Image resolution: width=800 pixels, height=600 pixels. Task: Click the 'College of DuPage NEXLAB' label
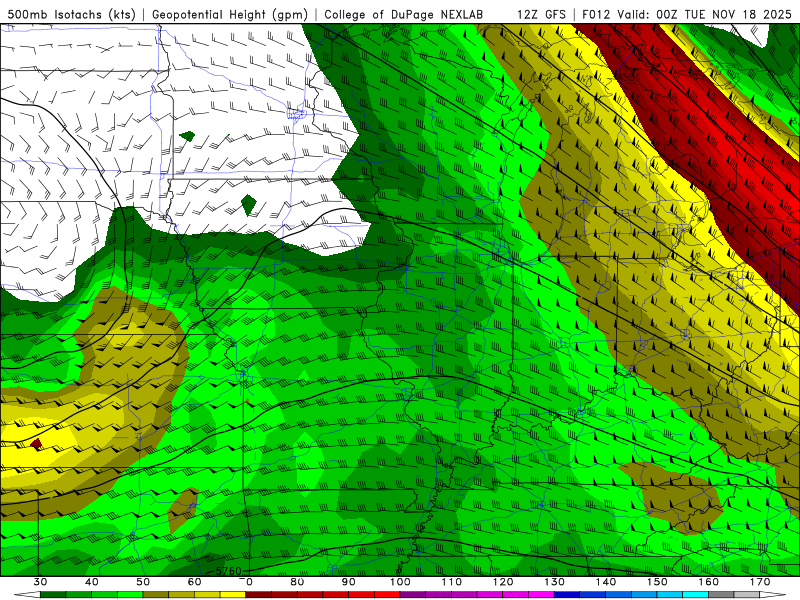pos(404,14)
